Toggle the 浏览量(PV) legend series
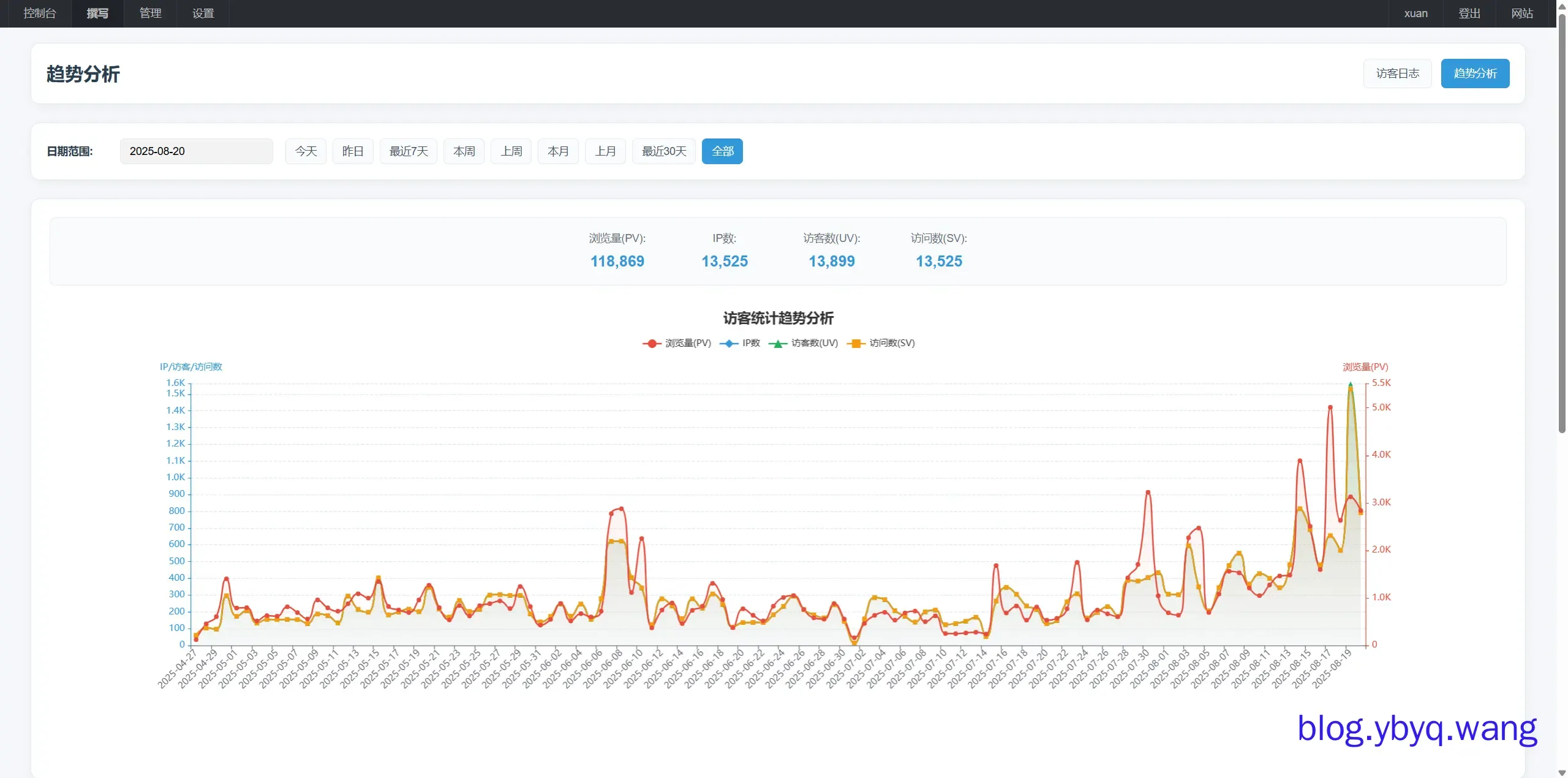This screenshot has width=1568, height=778. [x=687, y=343]
